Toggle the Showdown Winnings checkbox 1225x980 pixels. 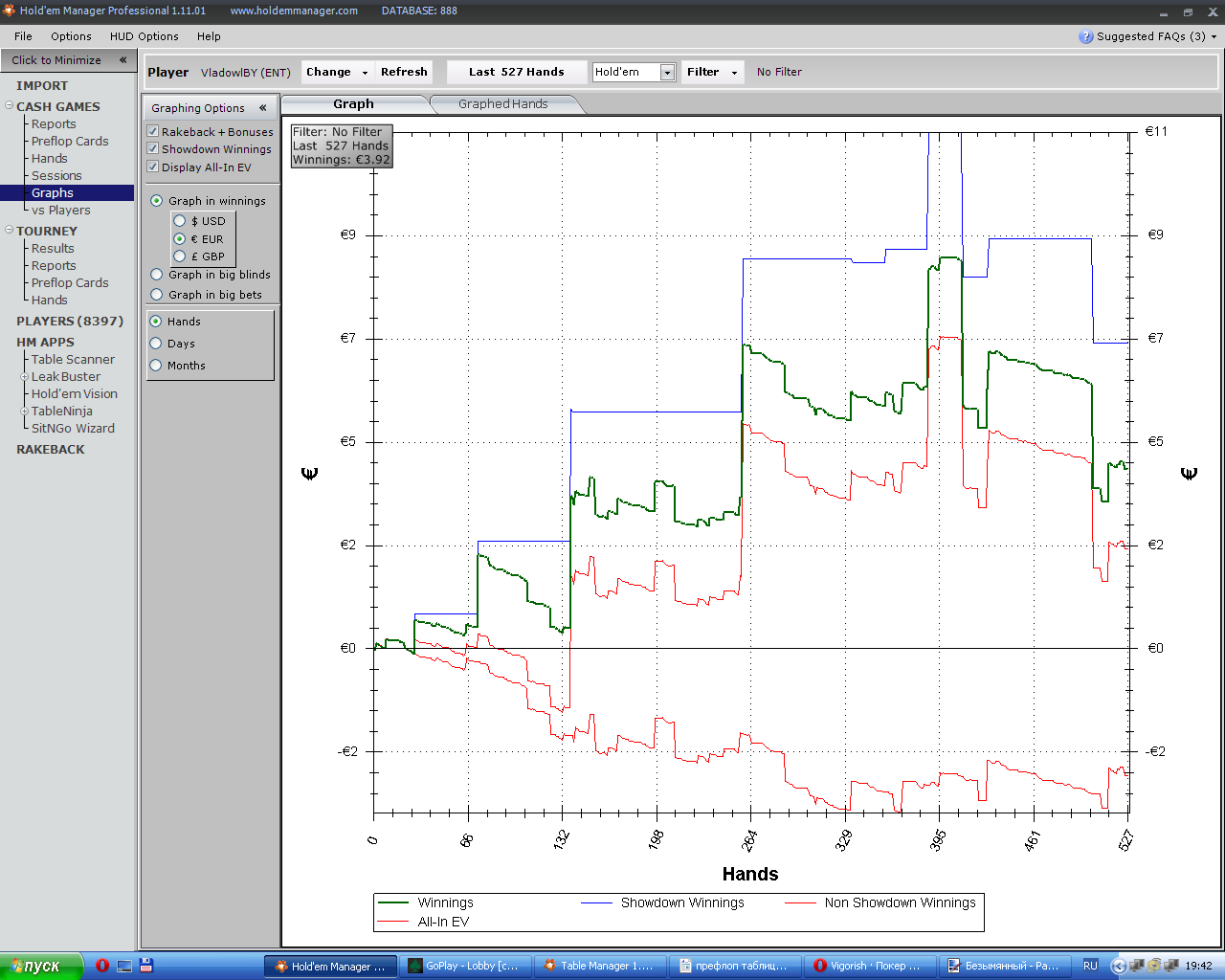pyautogui.click(x=153, y=148)
